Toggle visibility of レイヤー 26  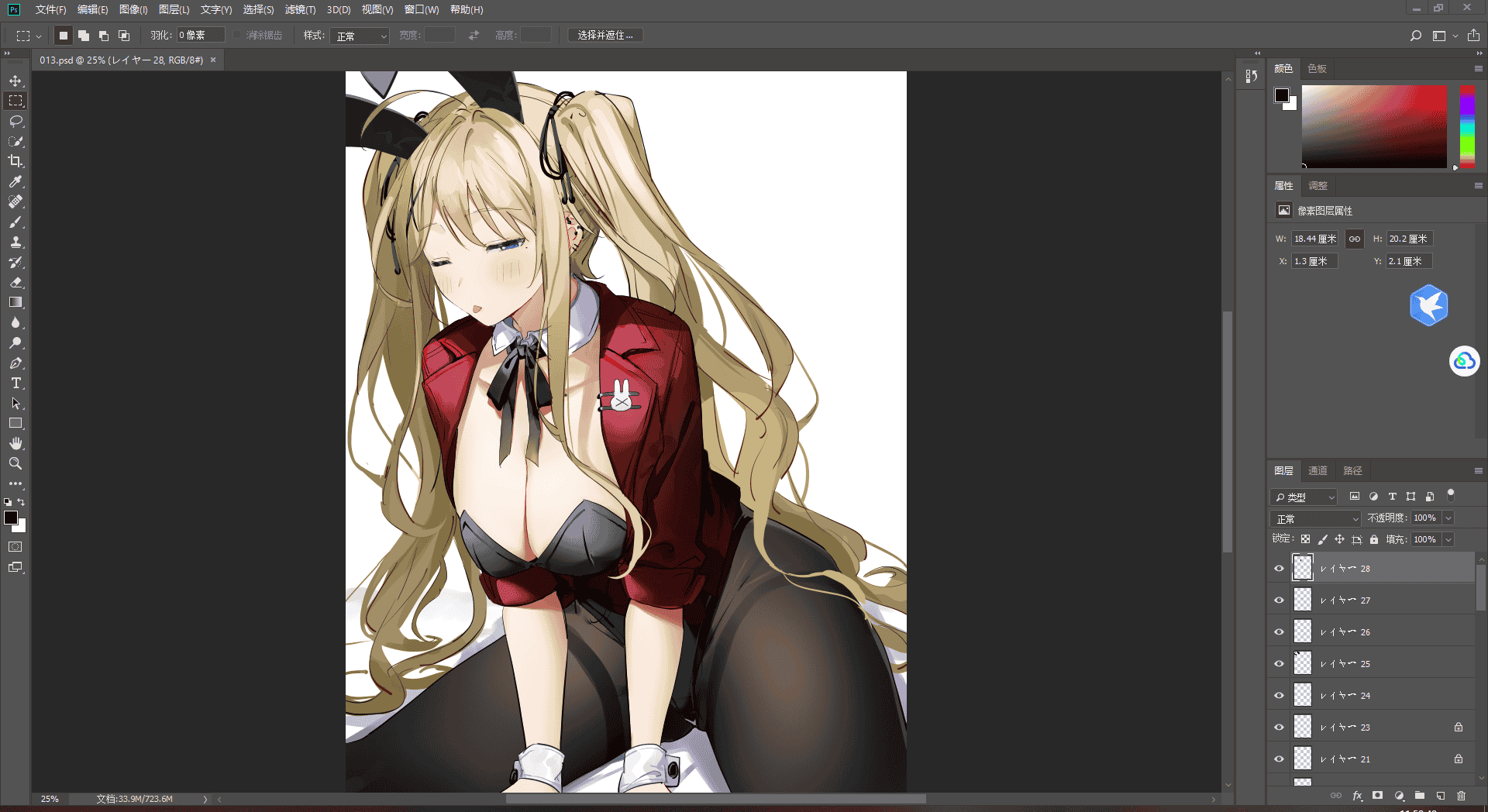tap(1279, 631)
